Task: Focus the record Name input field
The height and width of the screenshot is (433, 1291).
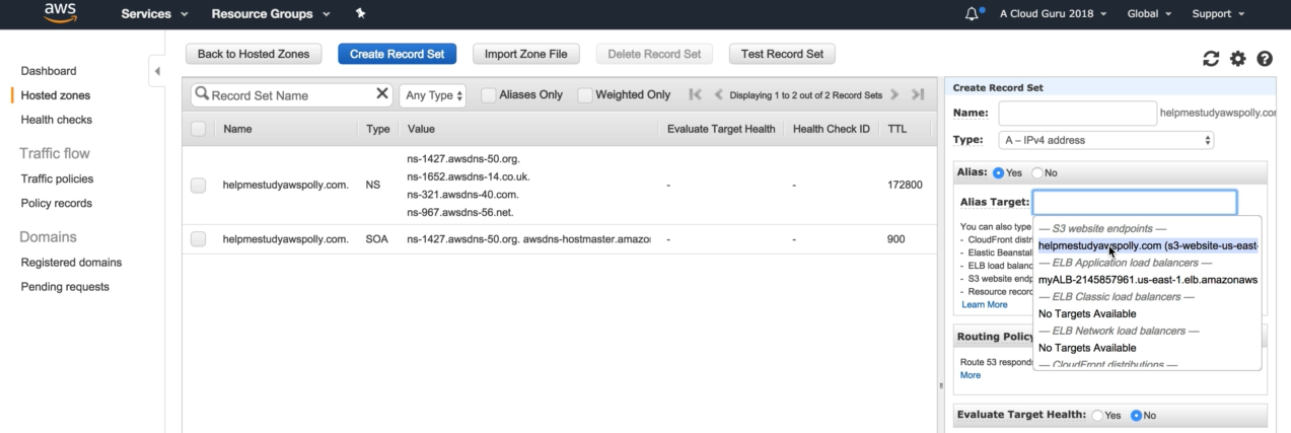Action: (1076, 115)
